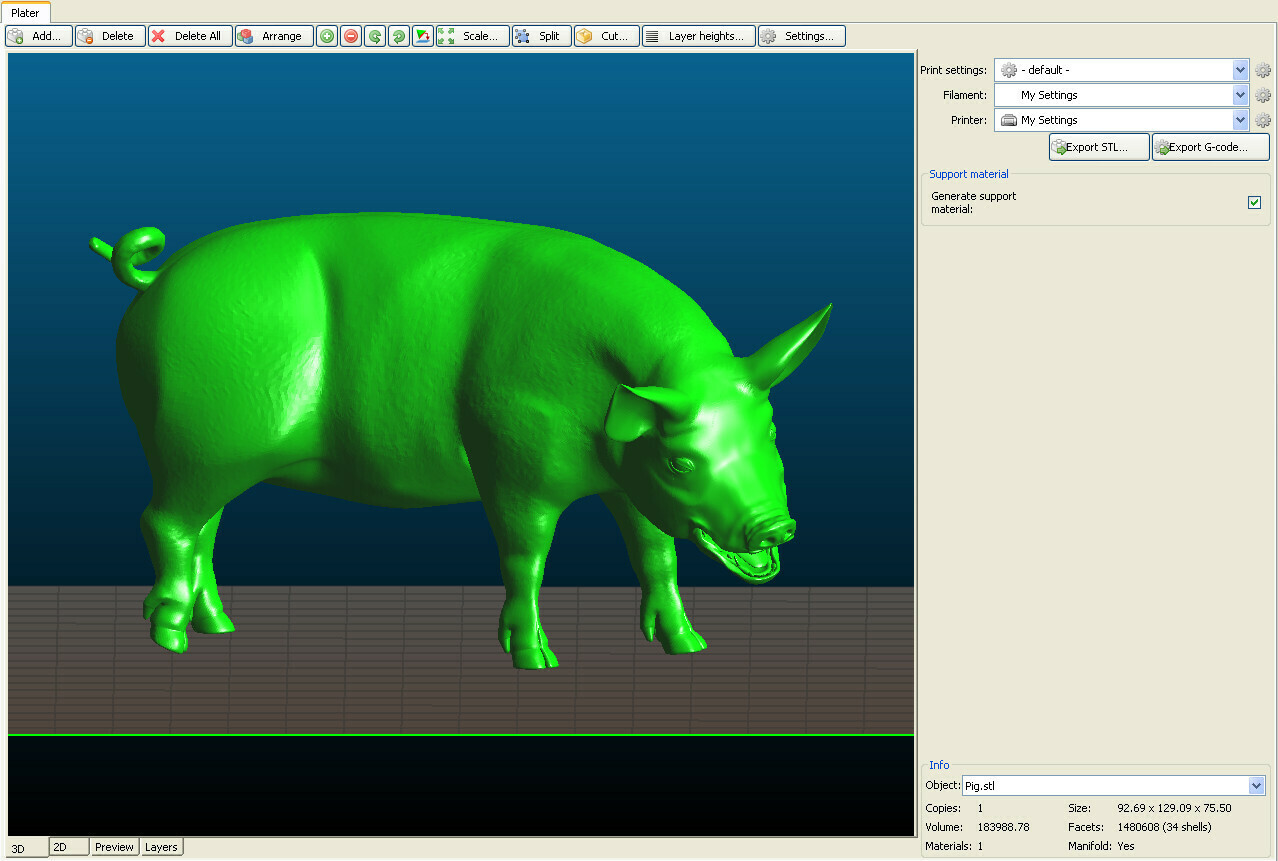Switch to the Preview tab
This screenshot has height=861, width=1278.
pos(114,847)
